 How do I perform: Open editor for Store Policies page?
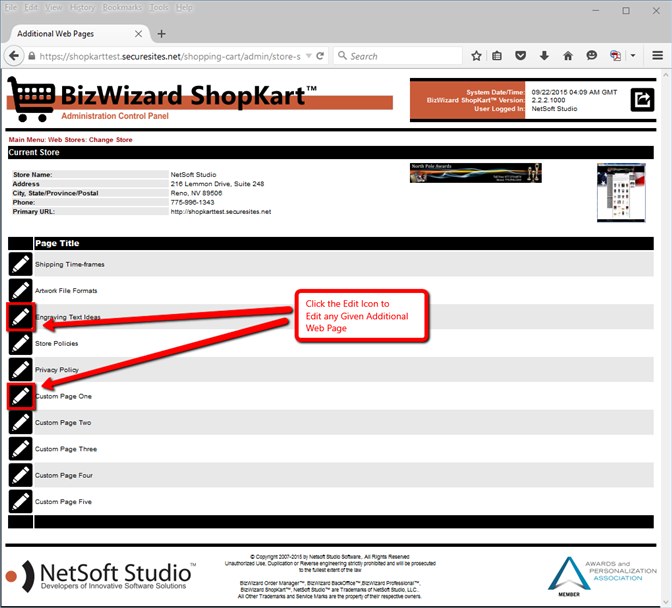click(21, 343)
